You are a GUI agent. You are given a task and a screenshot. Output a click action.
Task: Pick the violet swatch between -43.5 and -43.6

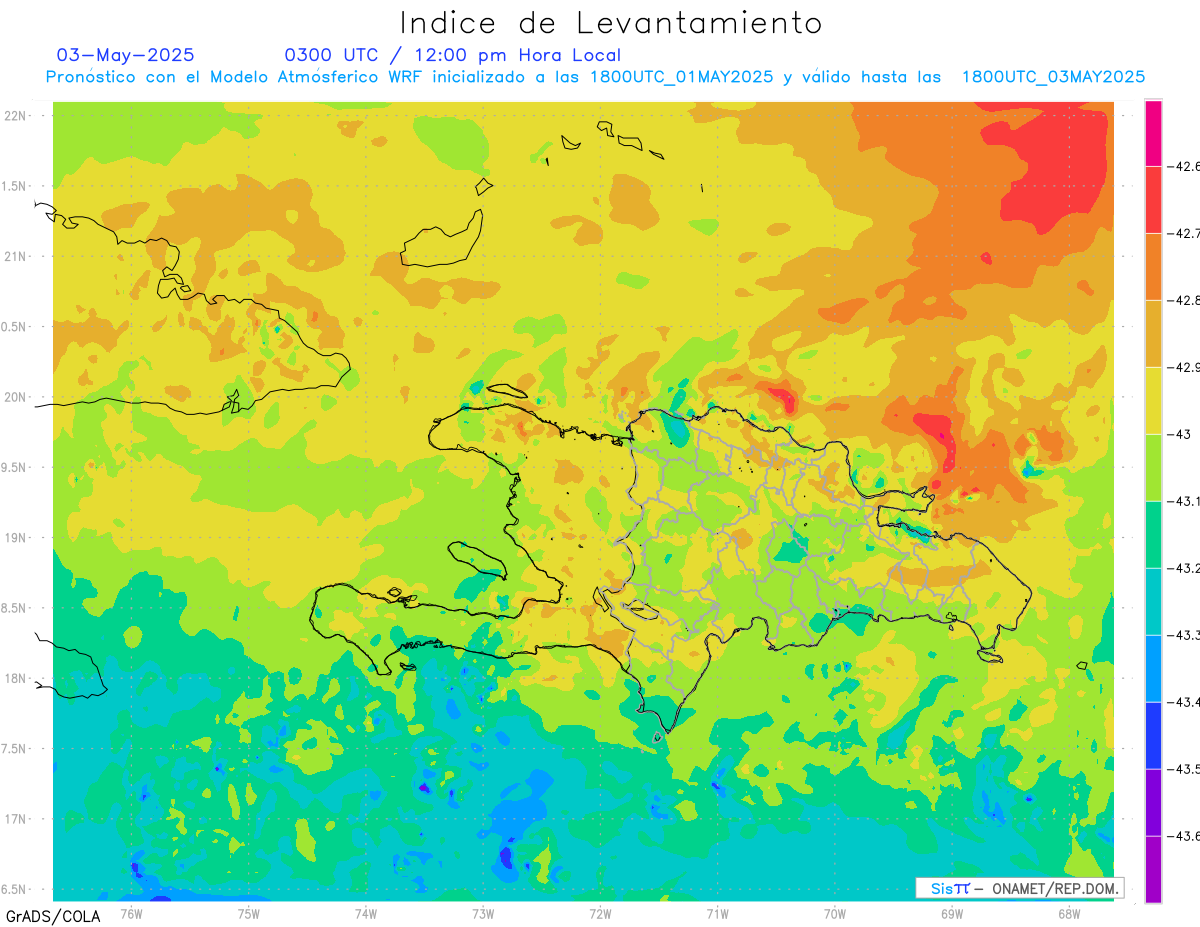coord(1153,802)
